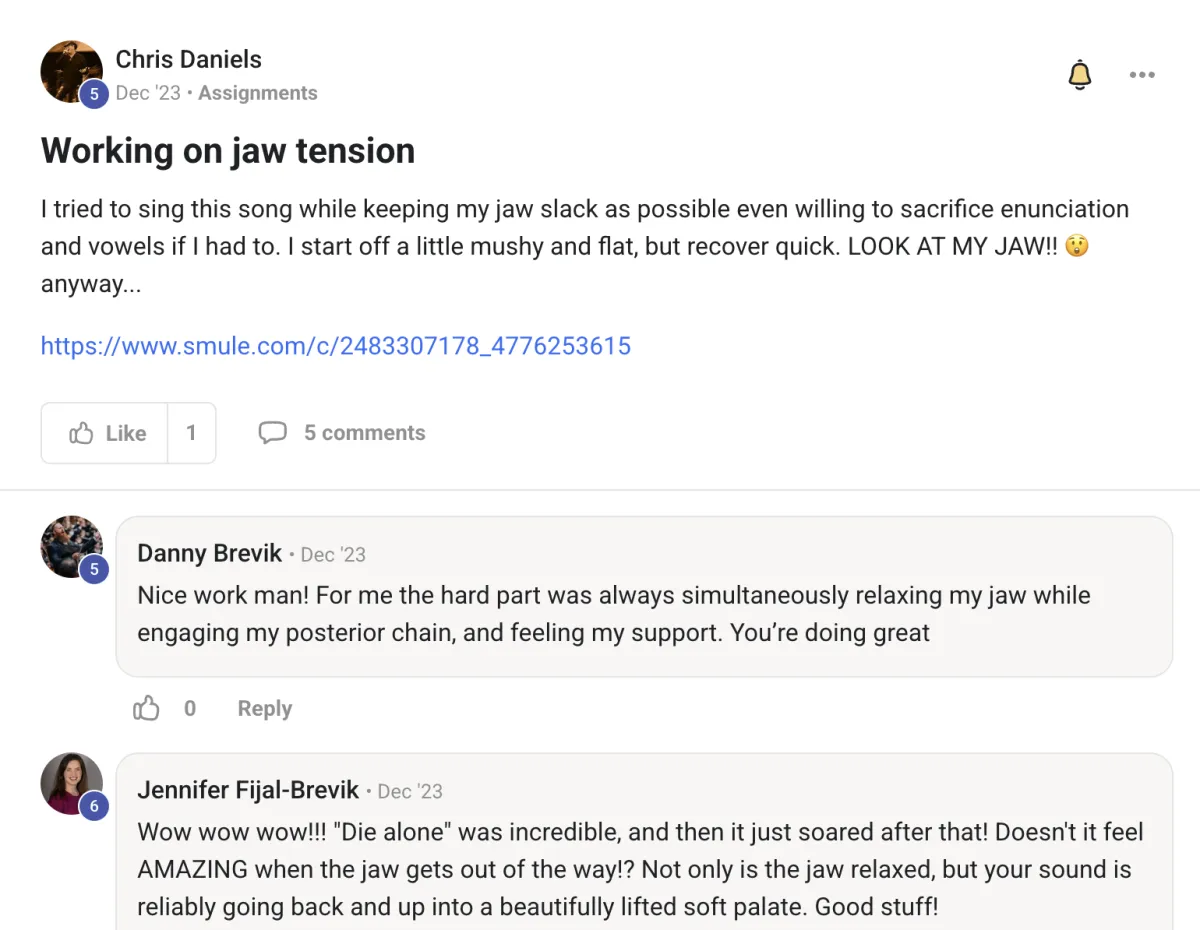Screen dimensions: 1200x930
Task: Reply to Danny Brevik's comment
Action: [x=265, y=709]
